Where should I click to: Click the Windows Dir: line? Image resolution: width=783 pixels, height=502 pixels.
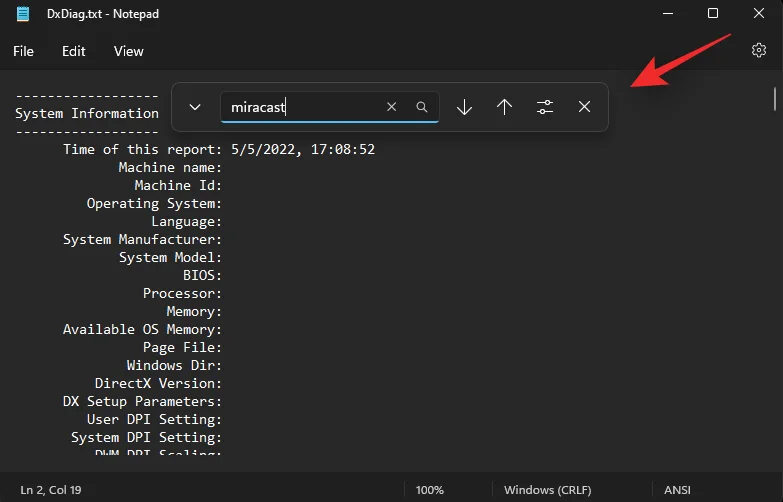tap(174, 365)
